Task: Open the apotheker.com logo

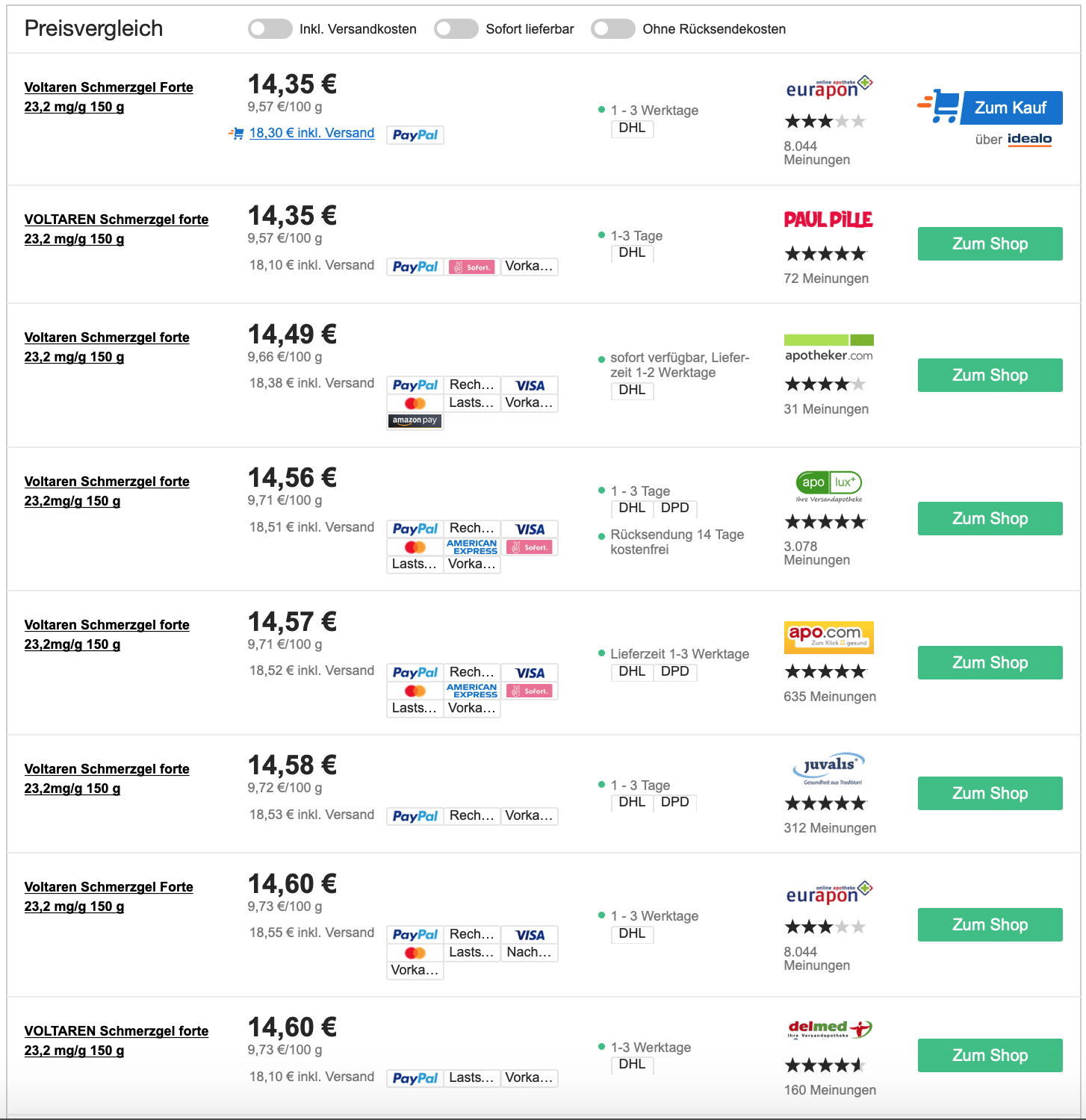Action: [829, 349]
